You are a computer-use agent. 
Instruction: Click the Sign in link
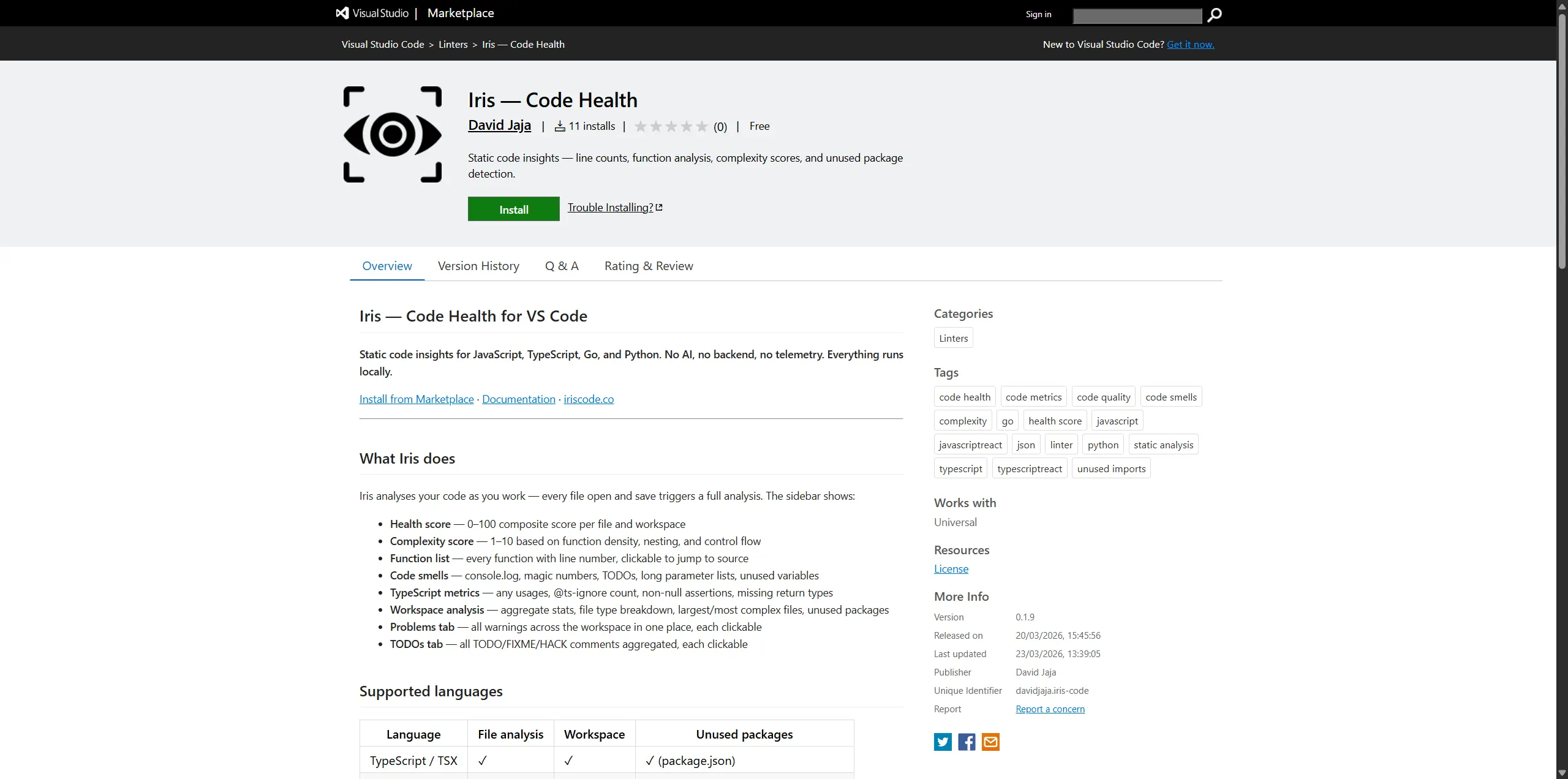[1038, 13]
